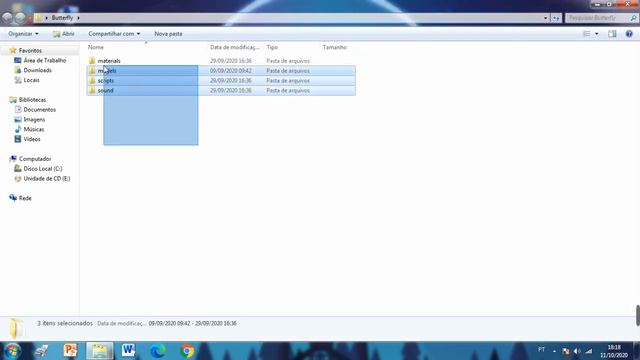This screenshot has height=360, width=640.
Task: Click Pasta de arquivos in scripts row
Action: coord(288,80)
